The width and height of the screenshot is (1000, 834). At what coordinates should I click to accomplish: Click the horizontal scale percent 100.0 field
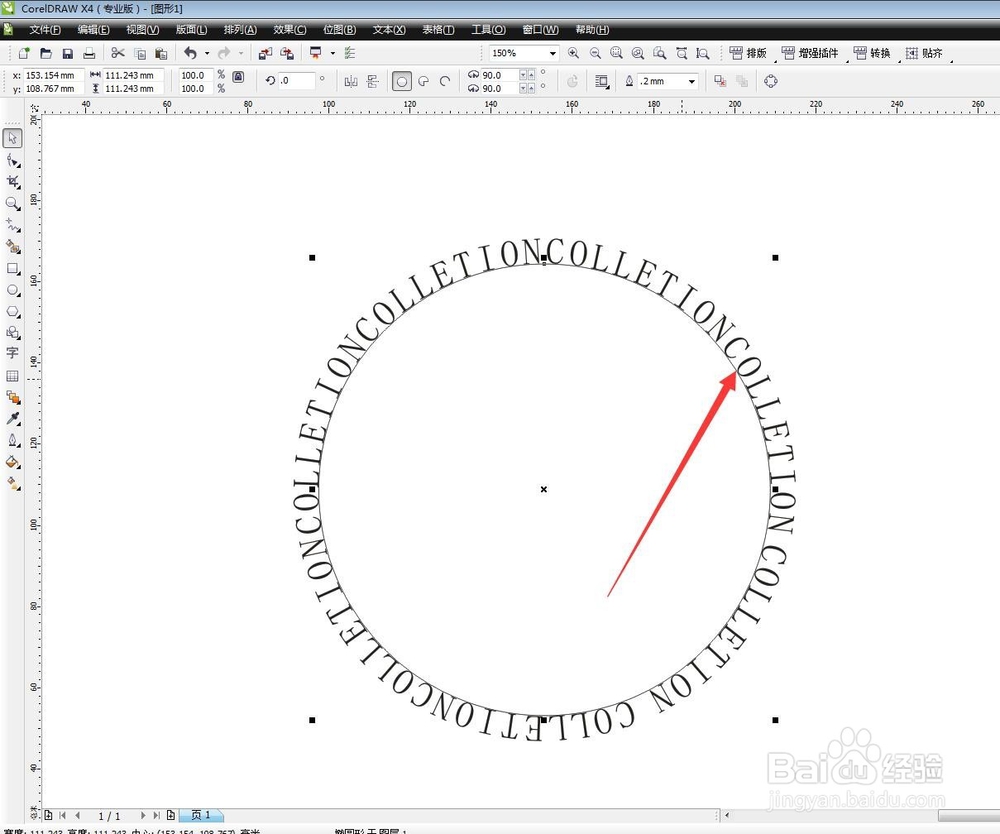195,75
